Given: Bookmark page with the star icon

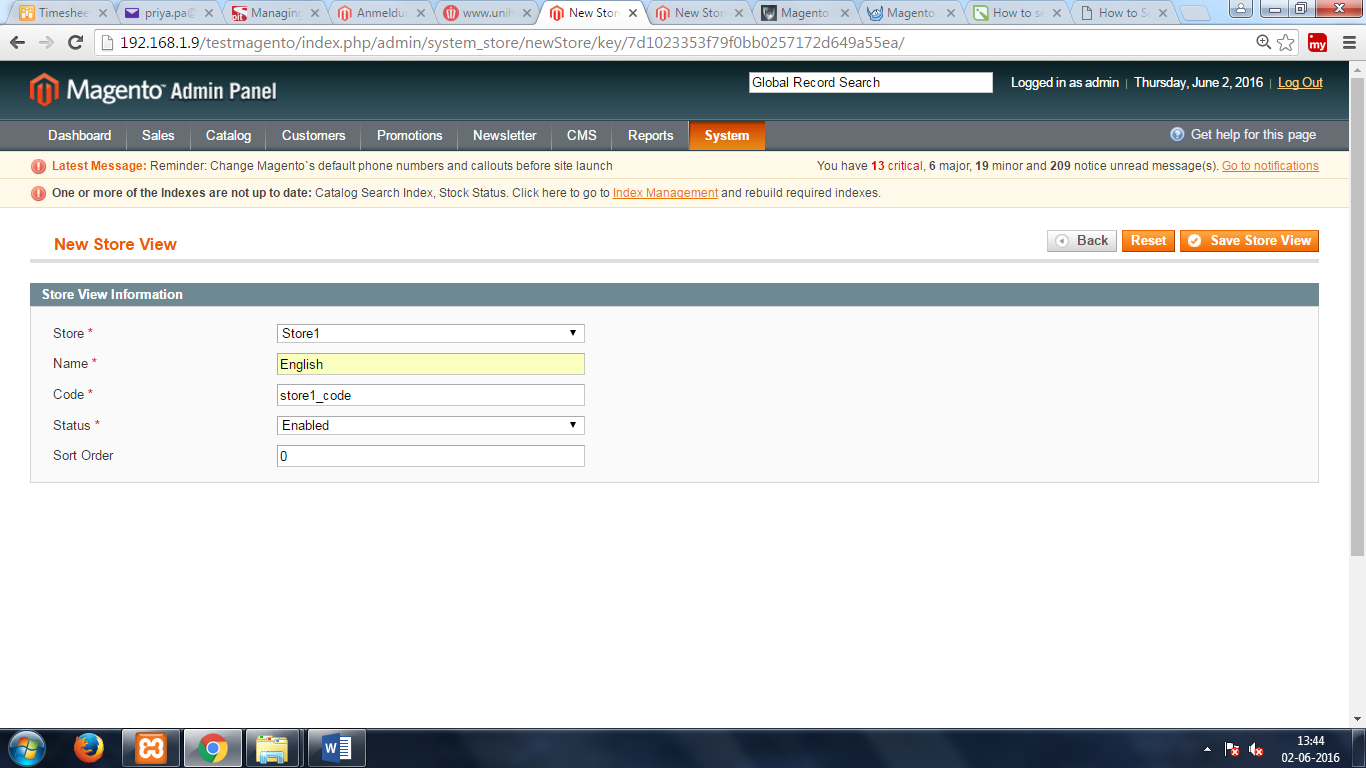Looking at the screenshot, I should [x=1286, y=43].
